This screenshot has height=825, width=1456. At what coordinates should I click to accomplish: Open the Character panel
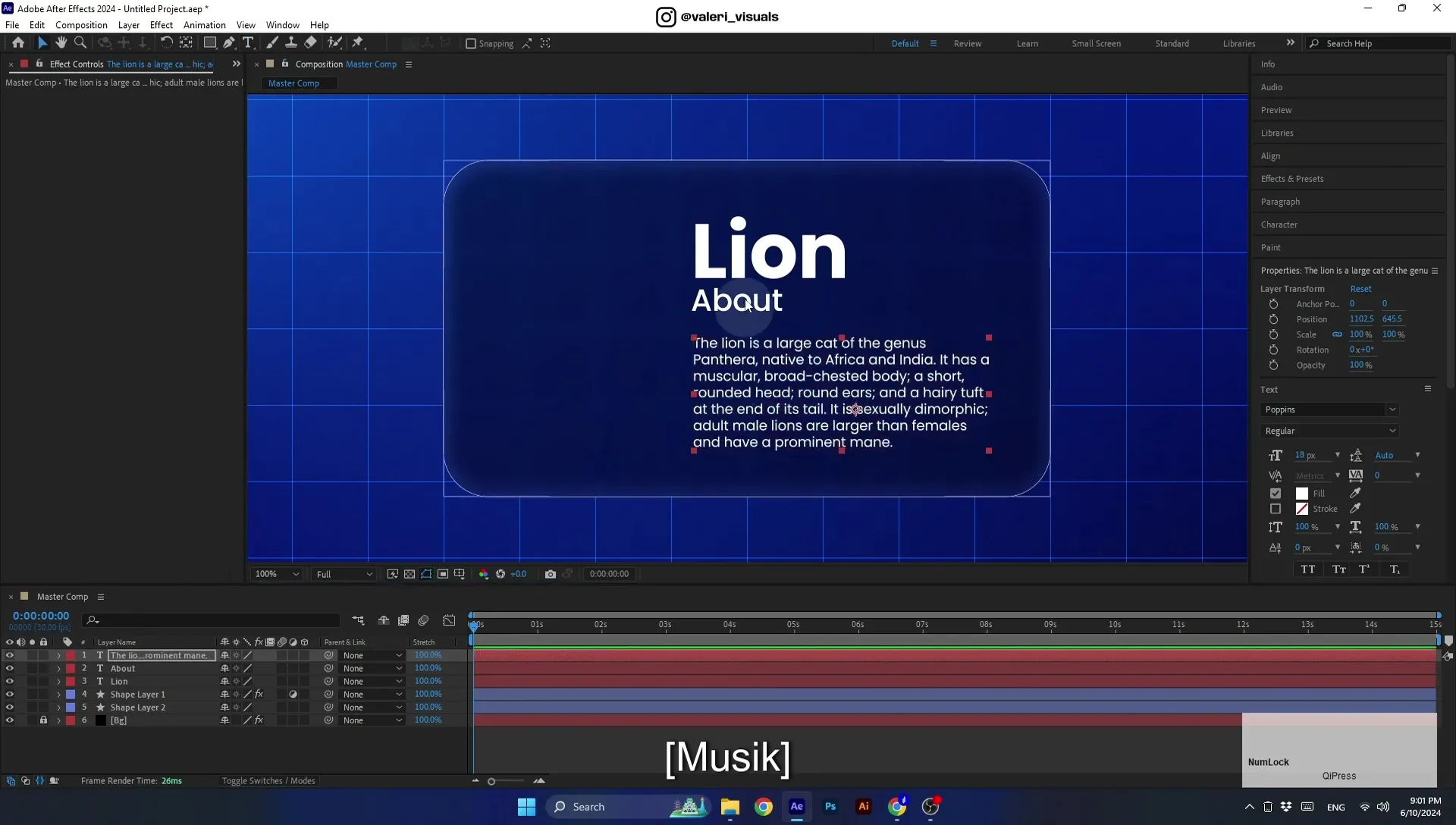1279,224
